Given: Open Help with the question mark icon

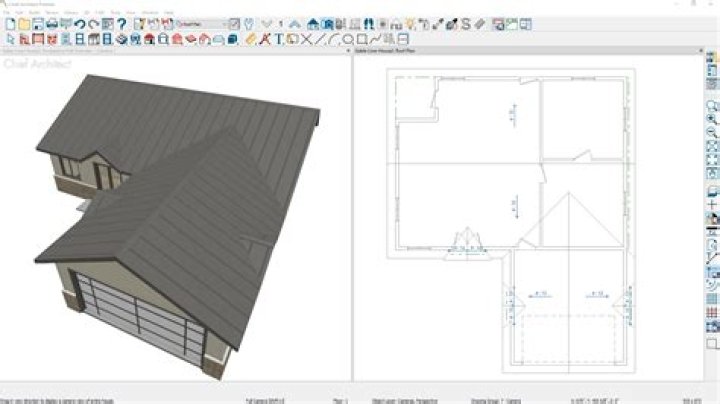Looking at the screenshot, I should pyautogui.click(x=121, y=24).
